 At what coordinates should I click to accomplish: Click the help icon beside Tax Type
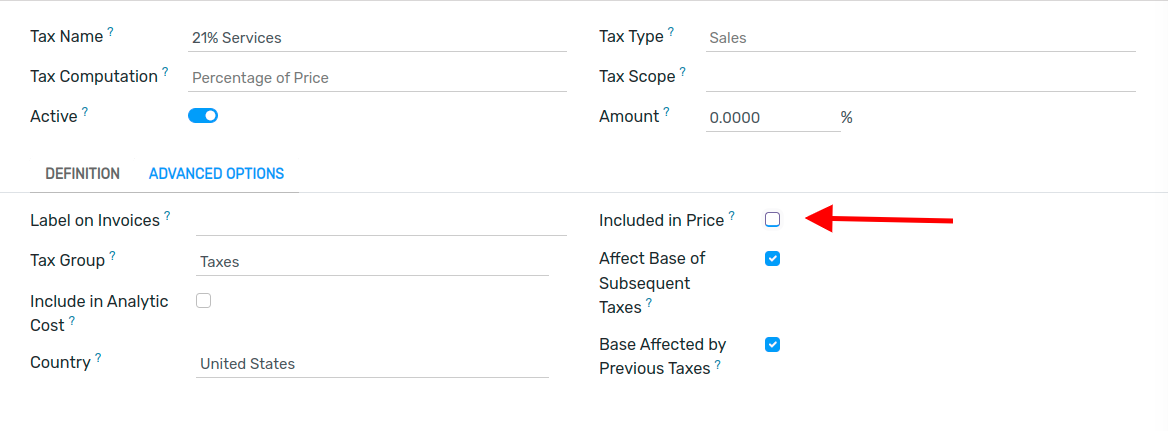(x=670, y=32)
